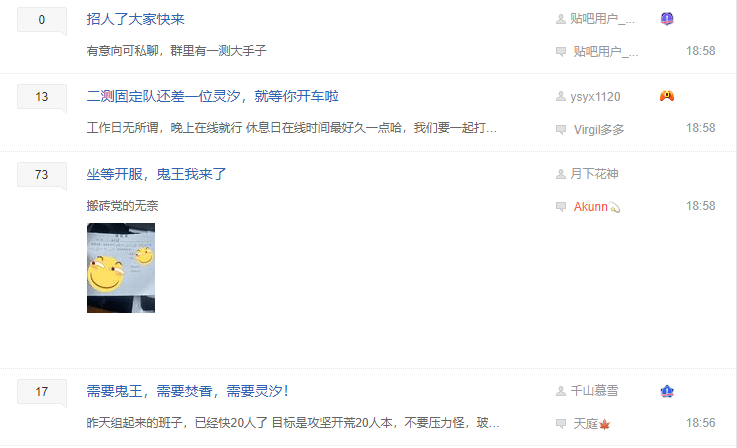
Task: Click the reply count box showing 13
Action: pos(42,97)
